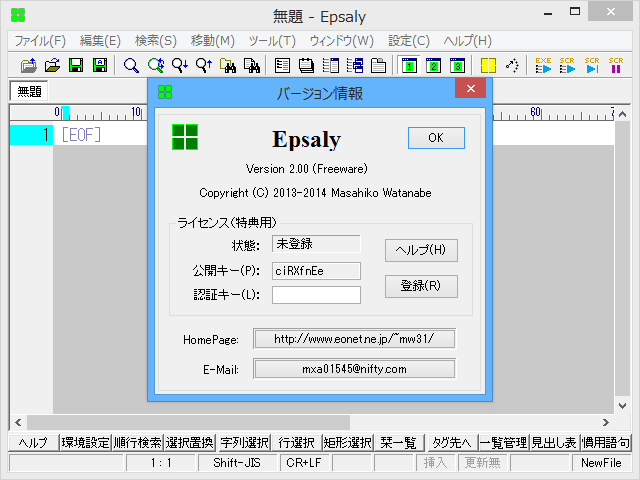Screen dimensions: 640x480
Task: Click the 行選択 function key button
Action: pos(296,442)
